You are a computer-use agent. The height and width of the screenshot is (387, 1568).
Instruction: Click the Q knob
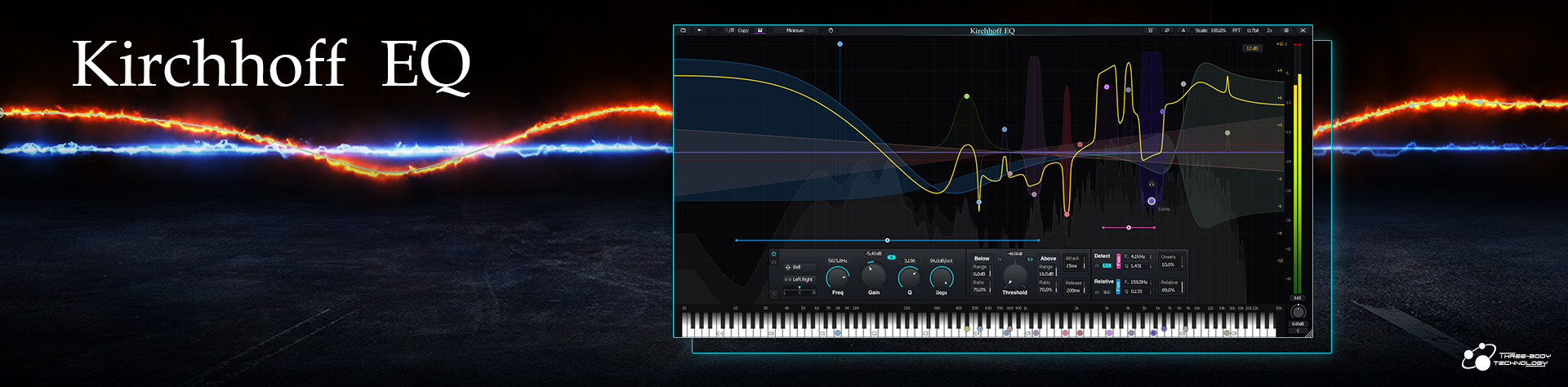click(909, 278)
